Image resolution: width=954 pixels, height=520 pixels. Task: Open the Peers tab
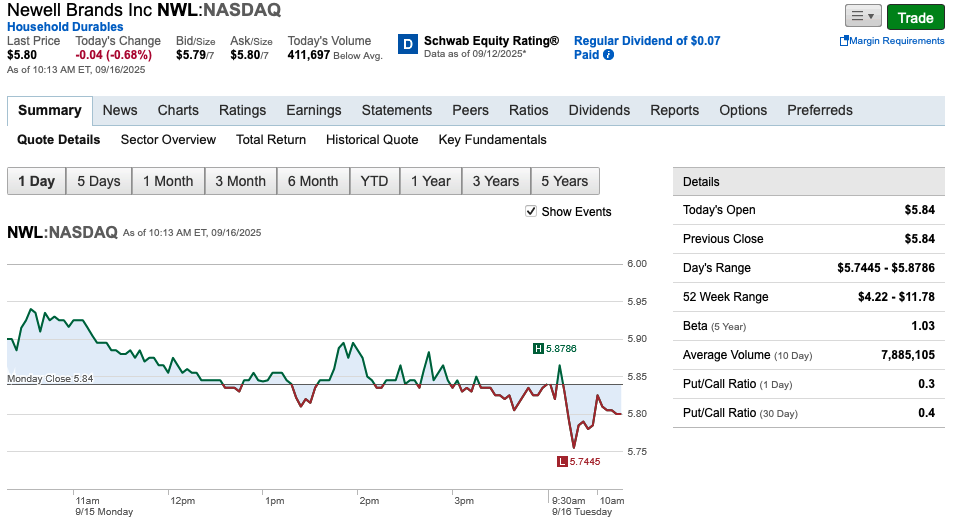470,110
